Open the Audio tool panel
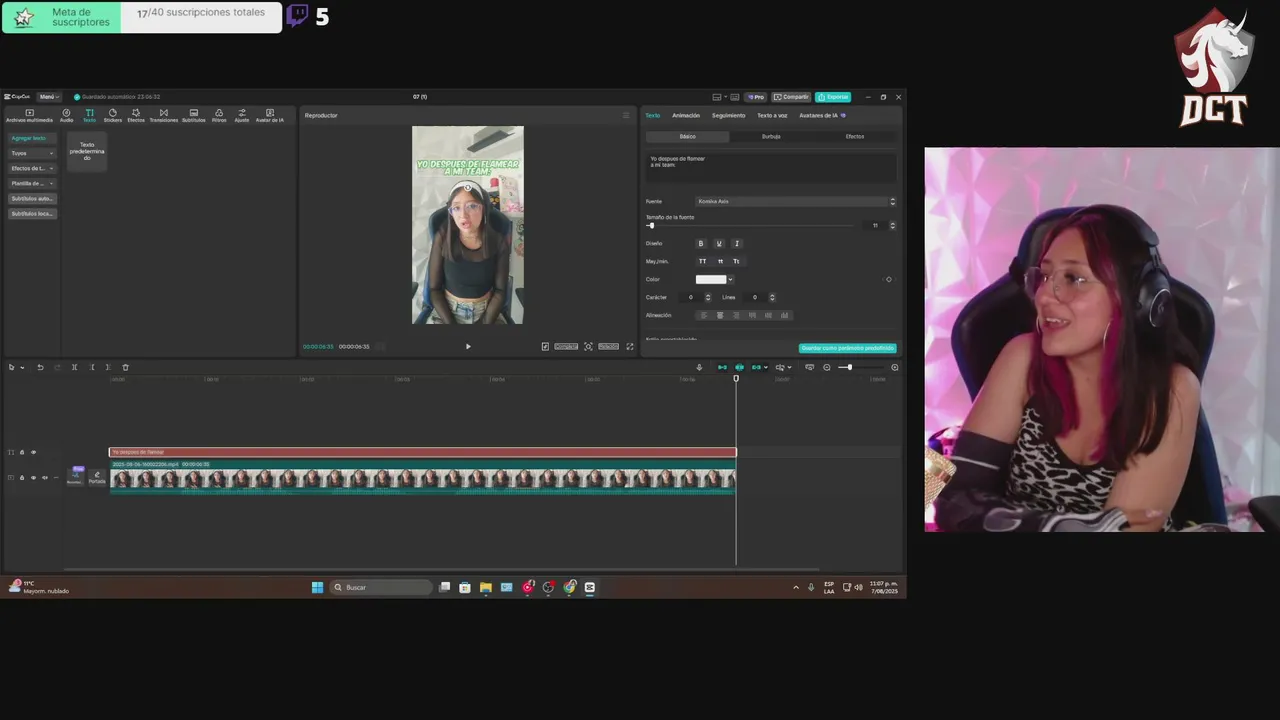1280x720 pixels. pyautogui.click(x=66, y=115)
